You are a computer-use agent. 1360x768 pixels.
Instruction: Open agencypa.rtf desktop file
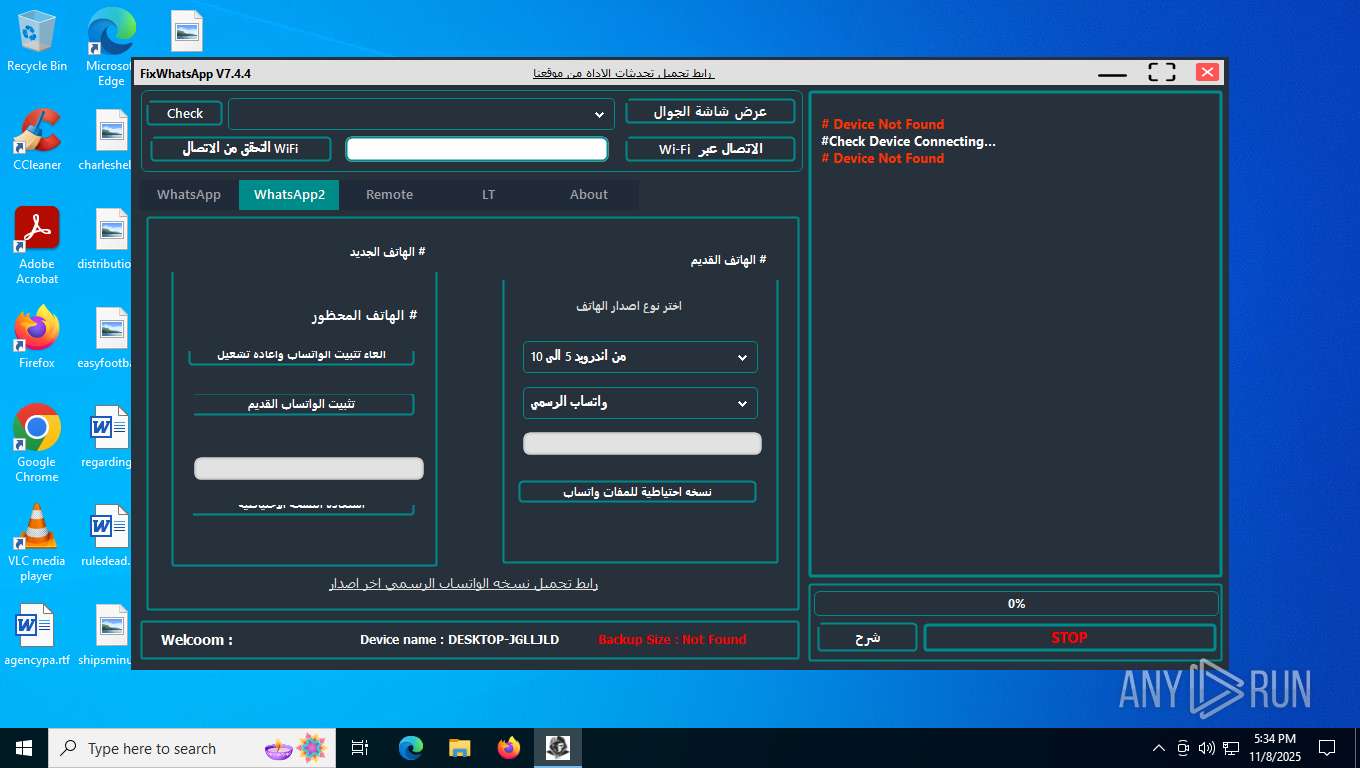pyautogui.click(x=37, y=636)
